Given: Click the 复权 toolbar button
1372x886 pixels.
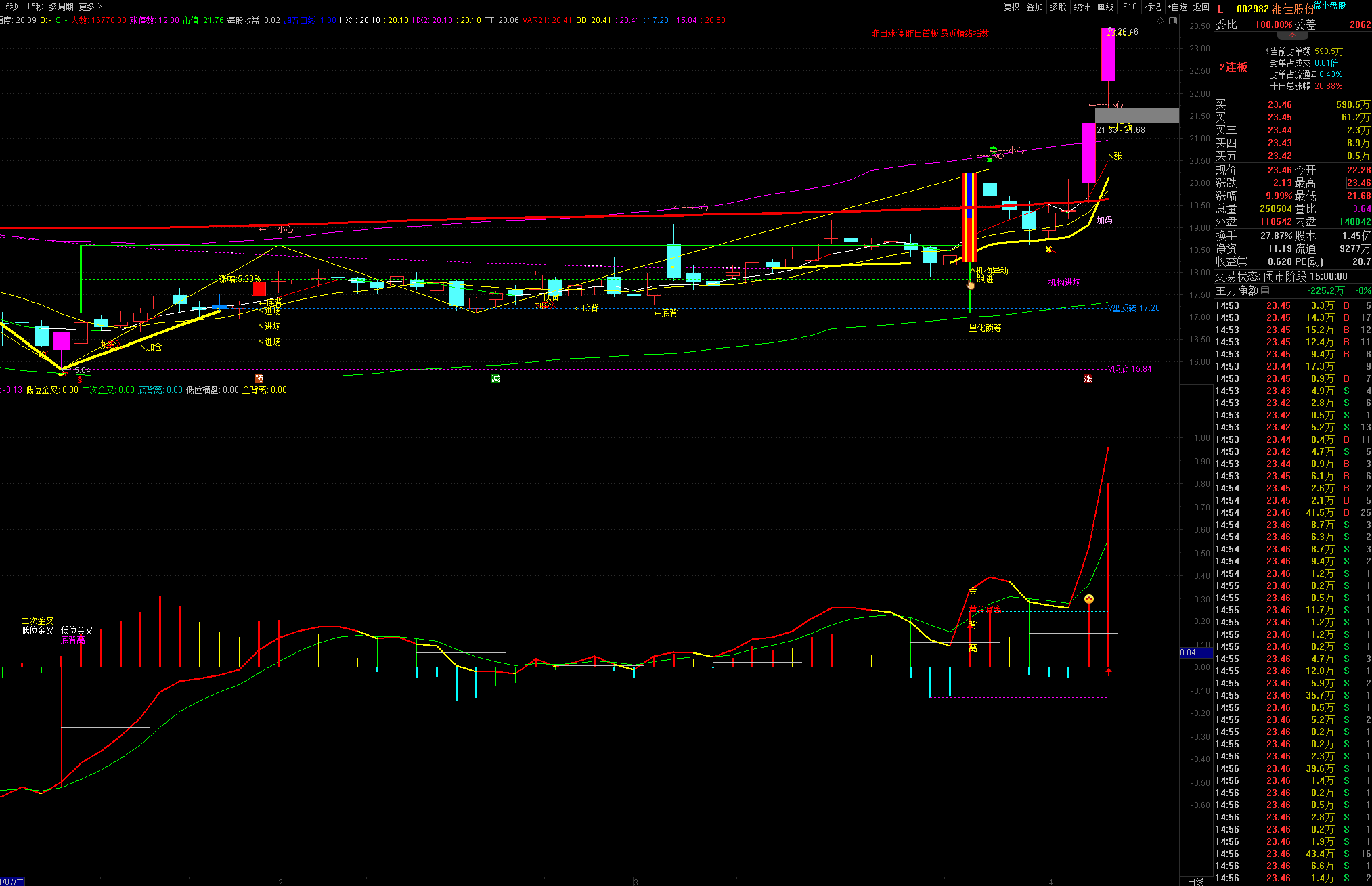Looking at the screenshot, I should point(1011,7).
